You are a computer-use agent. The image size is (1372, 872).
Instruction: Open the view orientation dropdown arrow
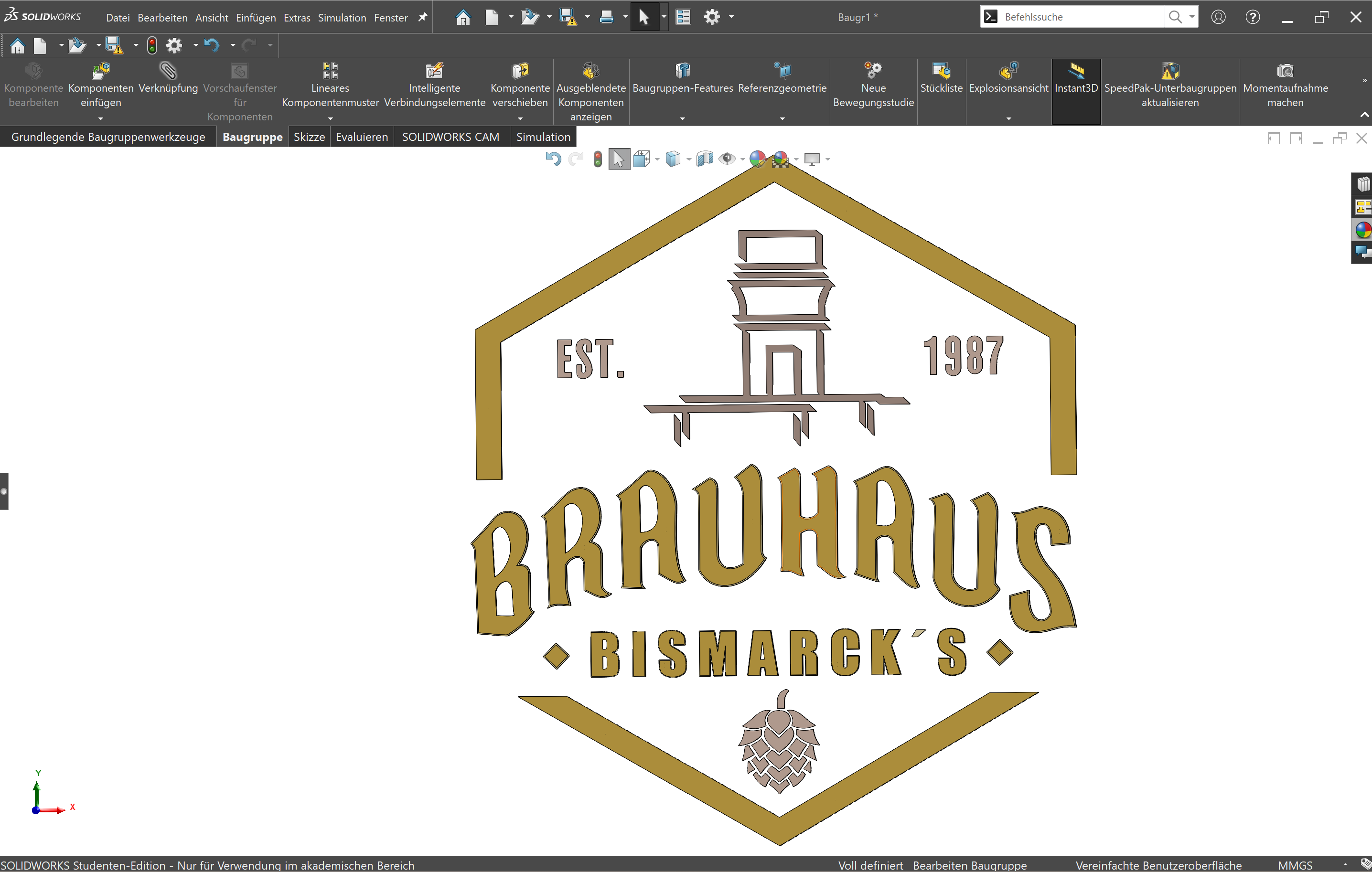click(x=657, y=160)
